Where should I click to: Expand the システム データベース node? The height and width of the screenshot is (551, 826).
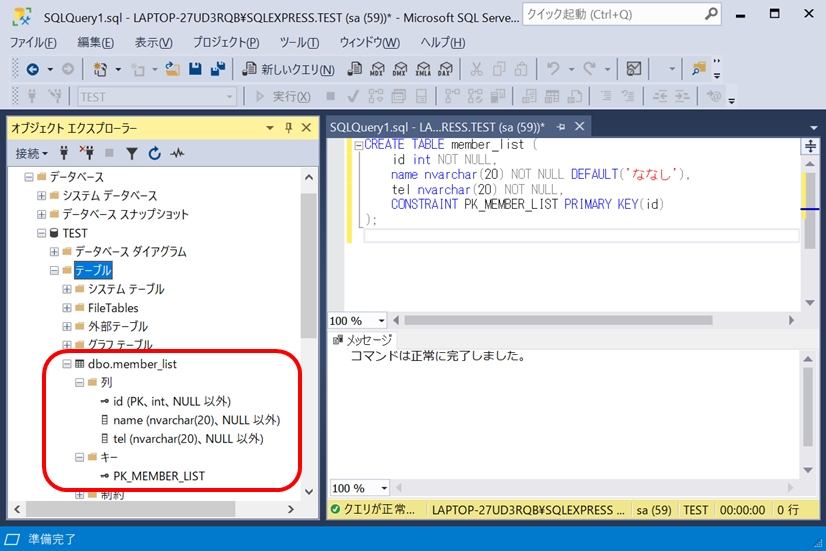[41, 196]
